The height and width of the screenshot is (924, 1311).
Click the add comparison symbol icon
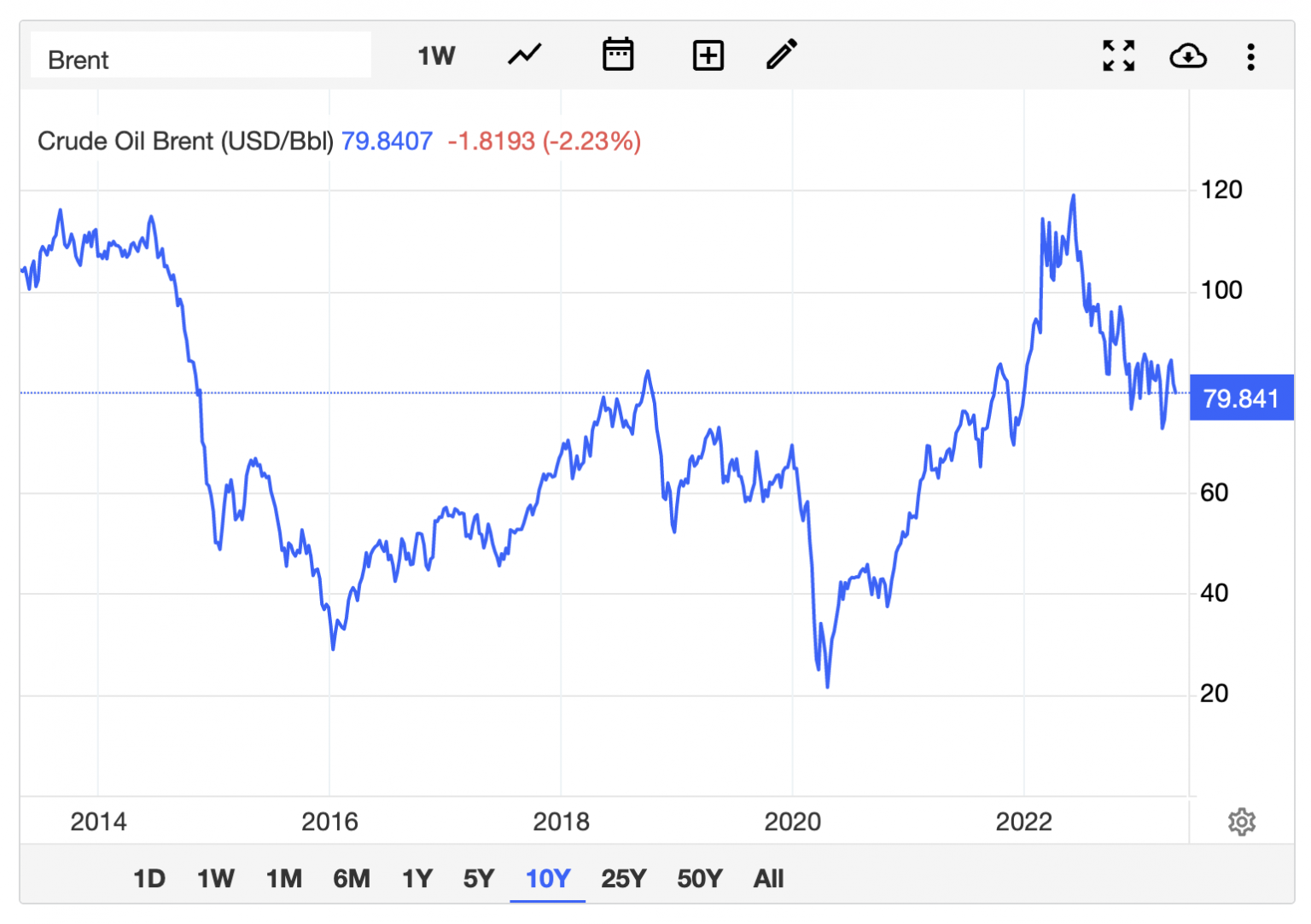click(x=708, y=55)
